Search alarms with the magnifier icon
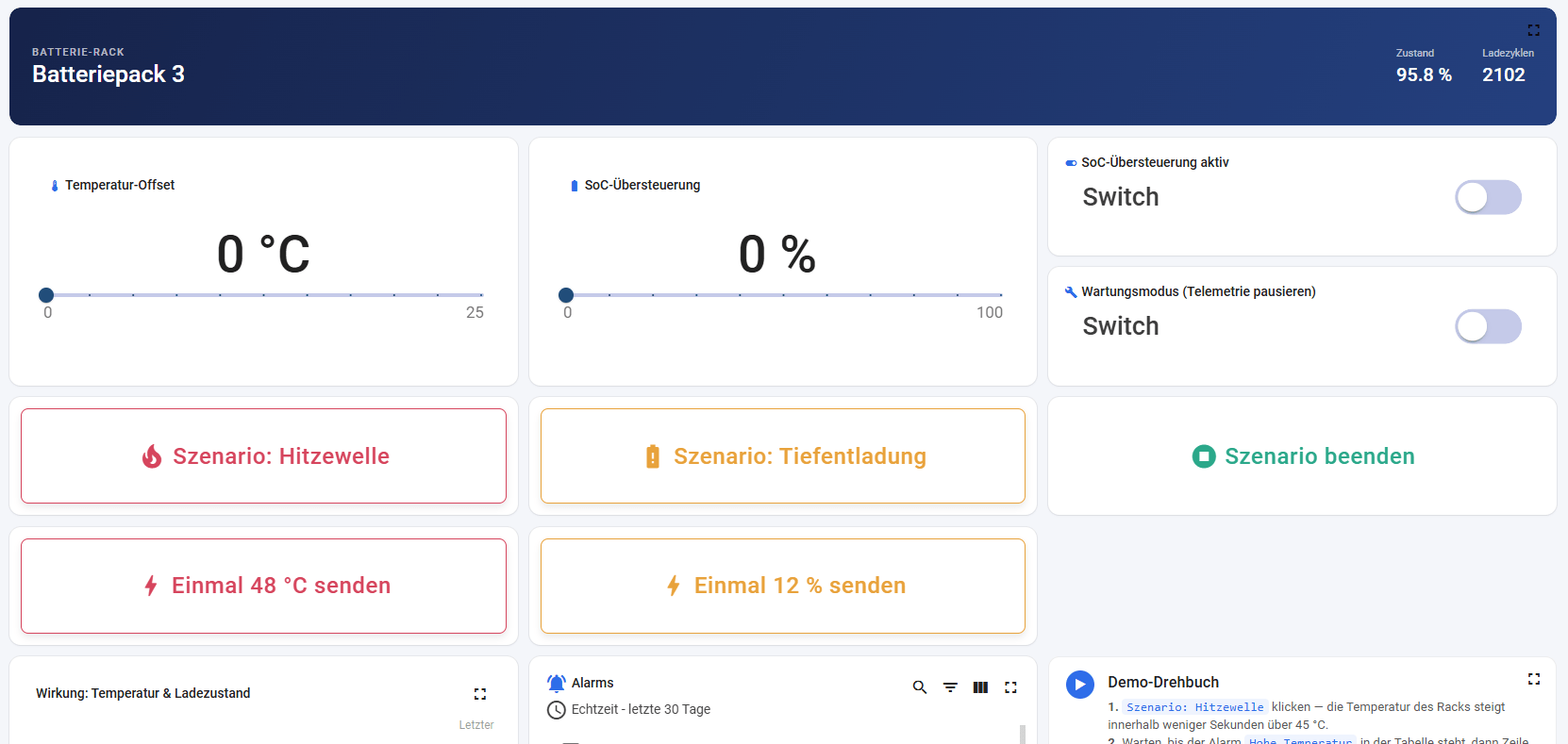Viewport: 1568px width, 744px height. point(920,687)
